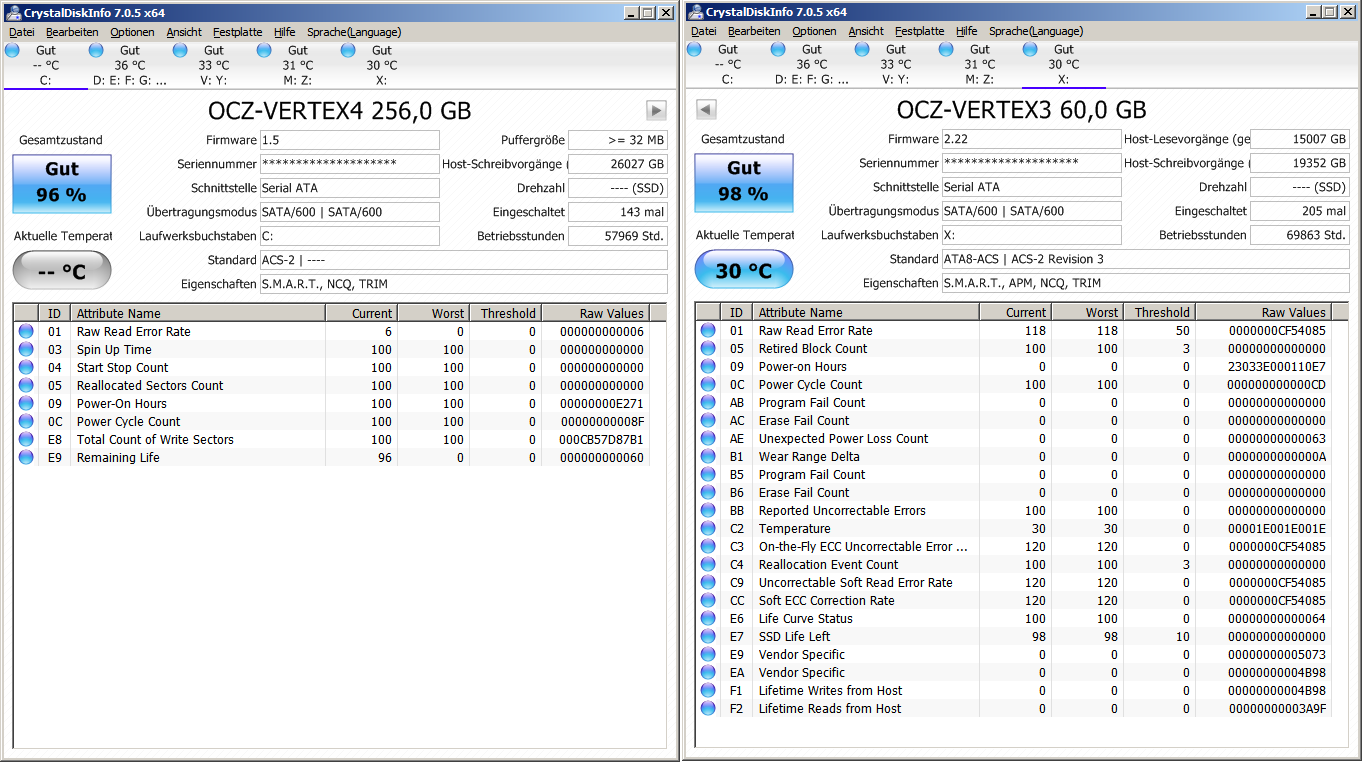1370x762 pixels.
Task: Select drive M: Z: in left window
Action: click(x=298, y=65)
